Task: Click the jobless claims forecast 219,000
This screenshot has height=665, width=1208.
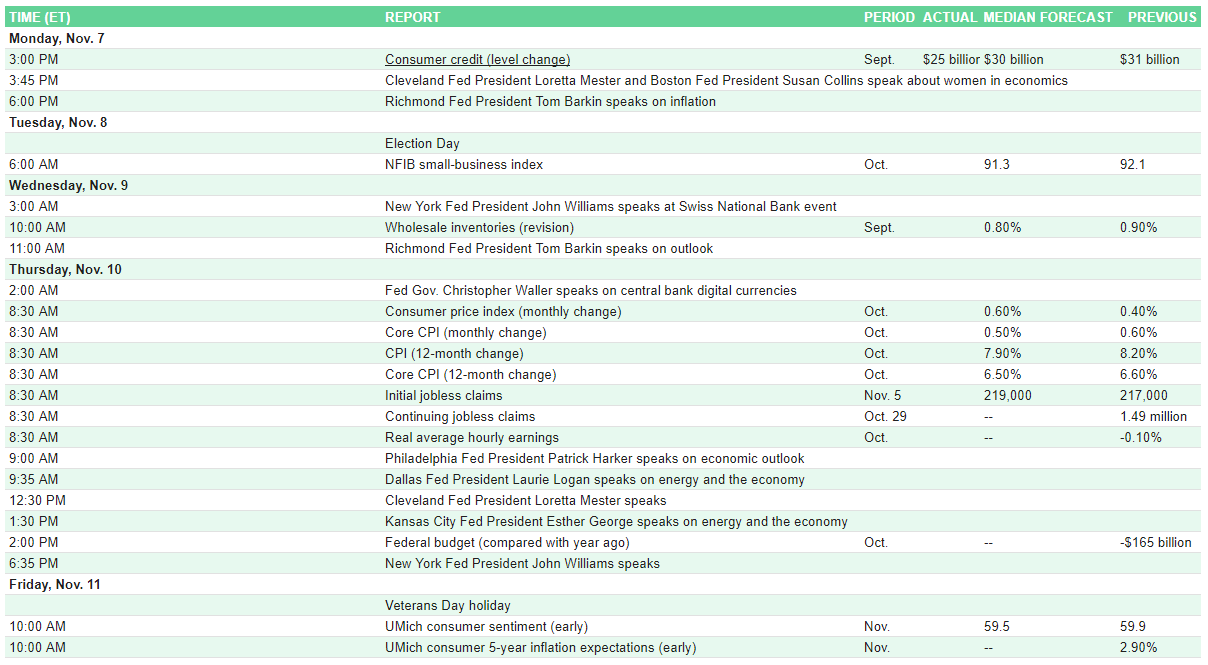Action: point(1008,395)
